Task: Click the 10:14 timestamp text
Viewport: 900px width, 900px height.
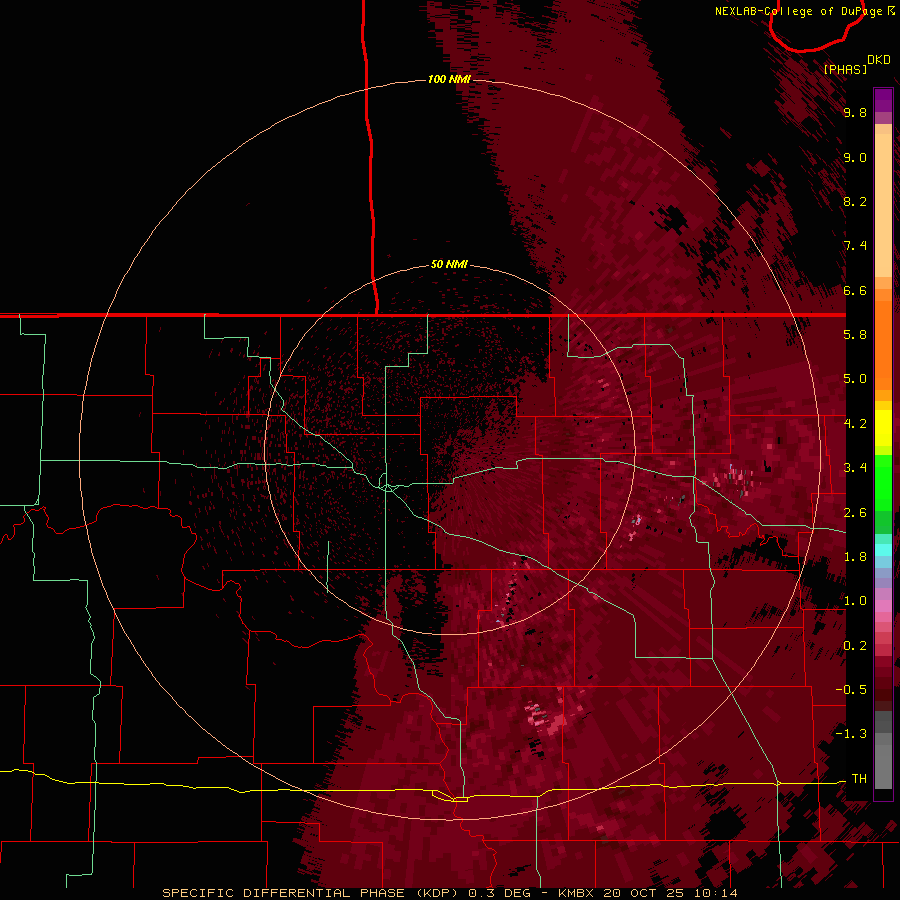Action: (x=716, y=893)
